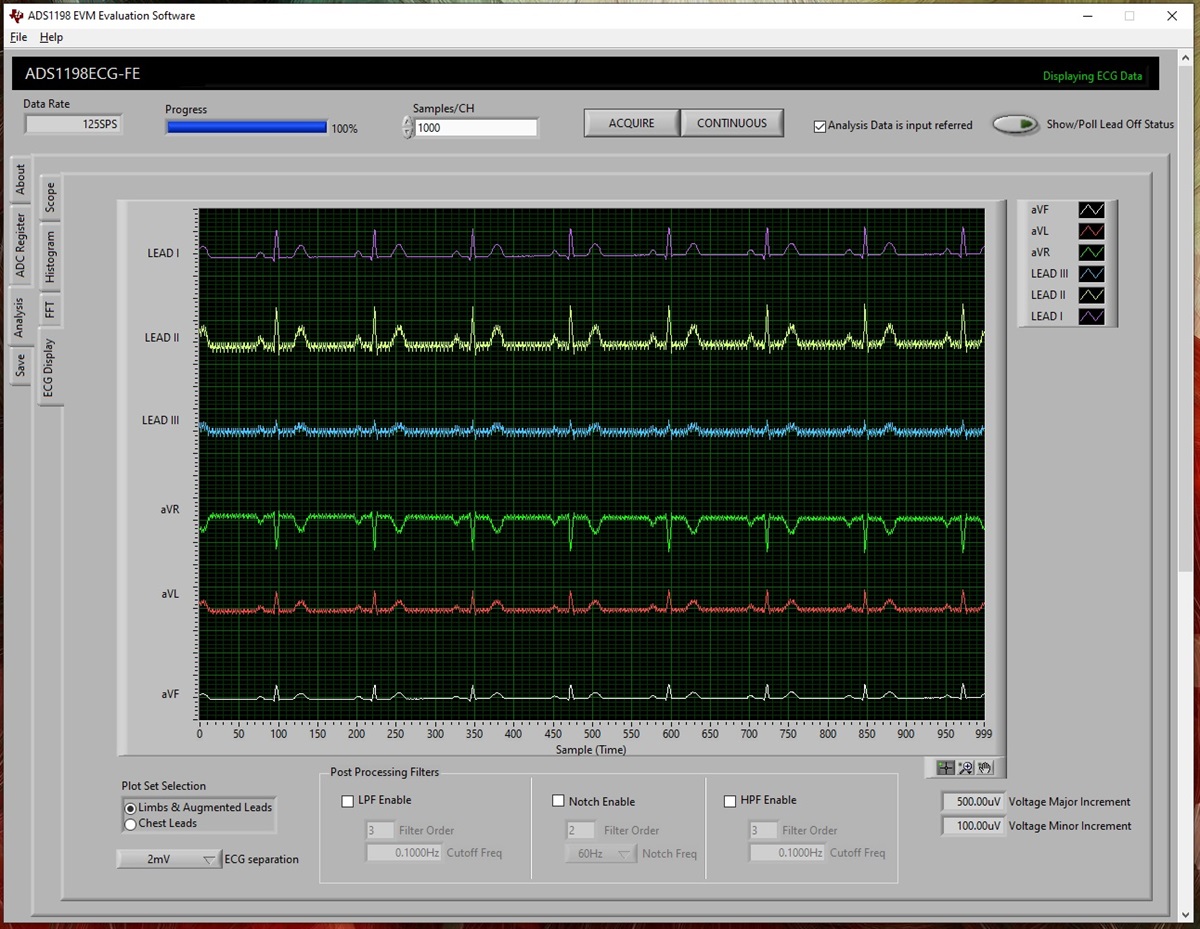Viewport: 1200px width, 929px height.
Task: Click the aVR label beside the plot
Action: [x=170, y=509]
